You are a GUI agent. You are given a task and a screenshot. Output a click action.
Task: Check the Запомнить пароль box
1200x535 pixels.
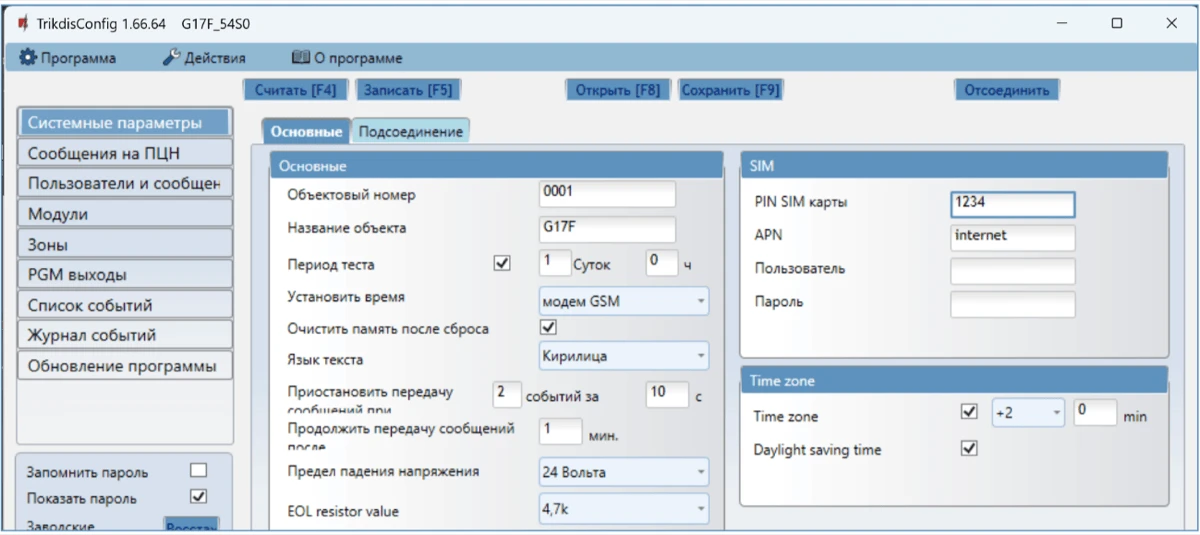(199, 471)
